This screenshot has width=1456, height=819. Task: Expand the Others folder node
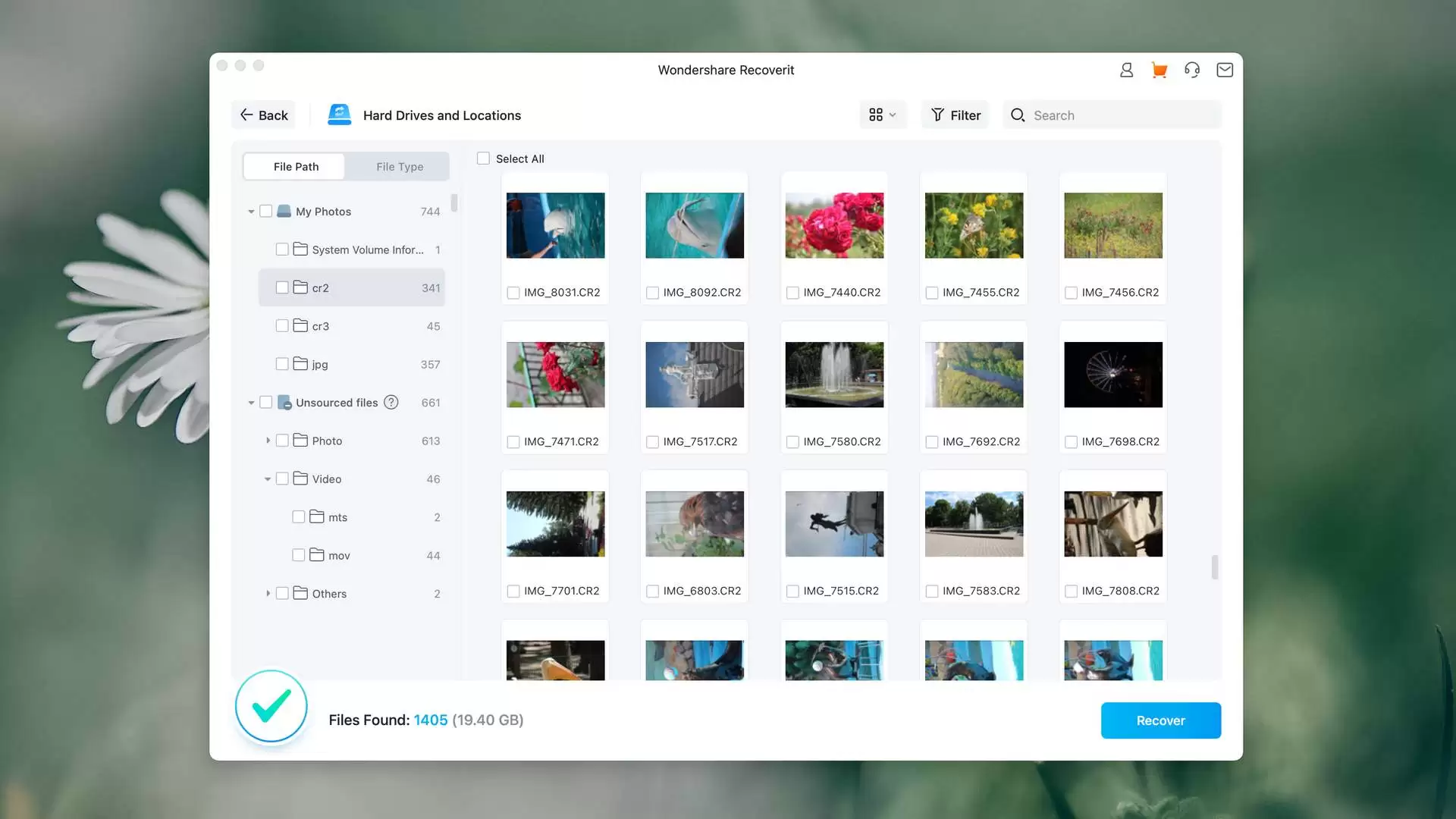(268, 594)
